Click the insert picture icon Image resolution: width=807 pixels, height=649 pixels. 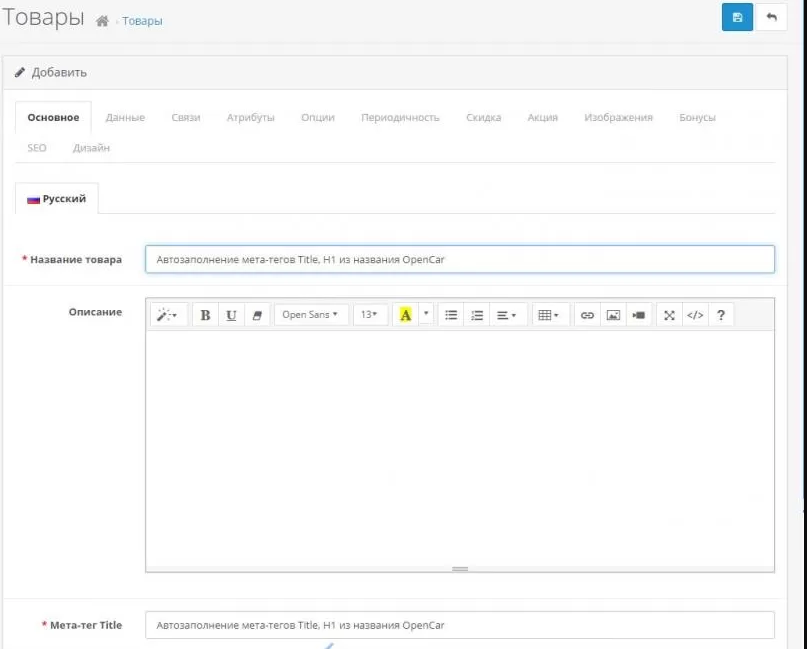click(x=613, y=315)
